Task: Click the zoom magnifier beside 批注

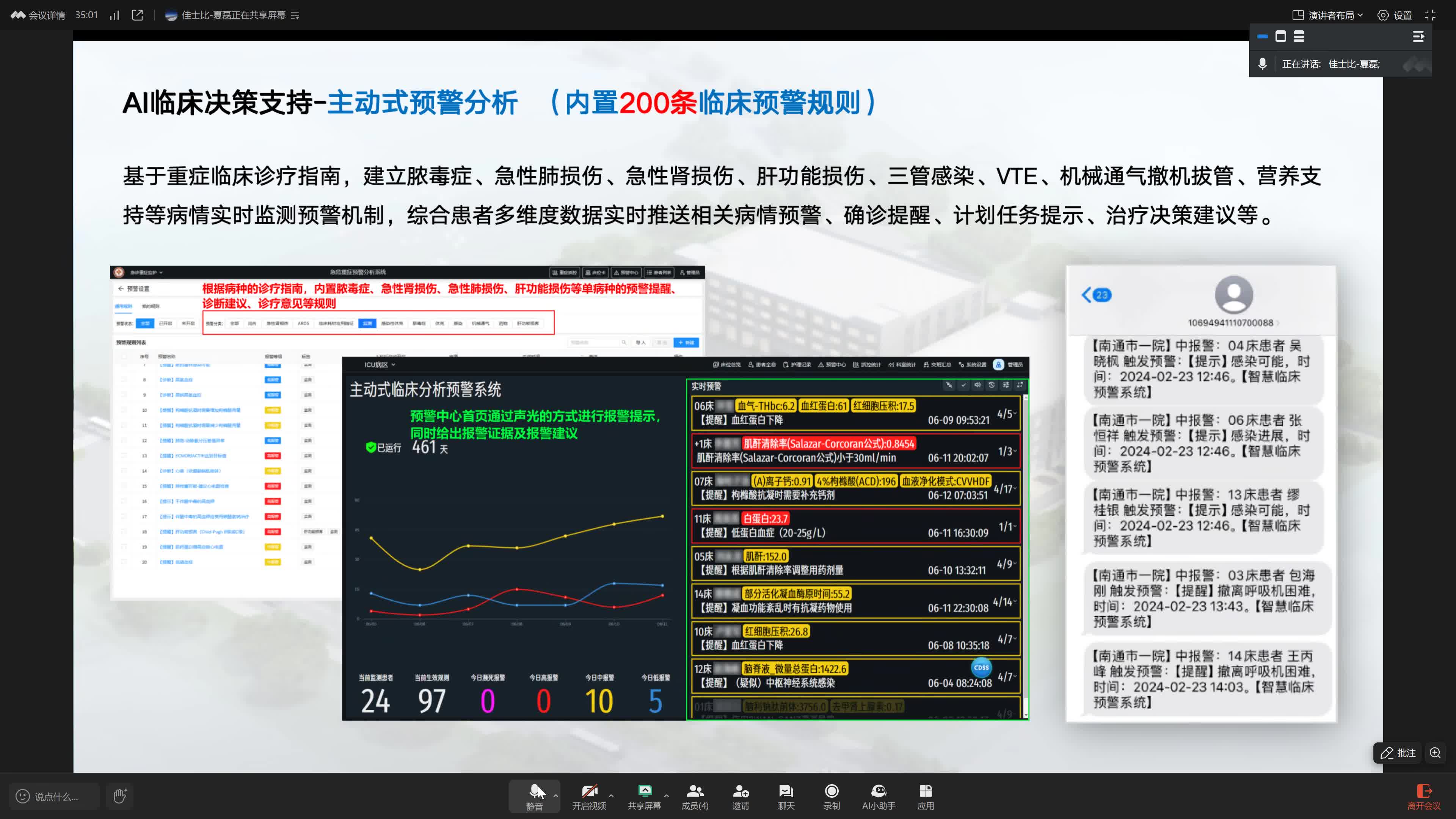Action: click(1435, 753)
